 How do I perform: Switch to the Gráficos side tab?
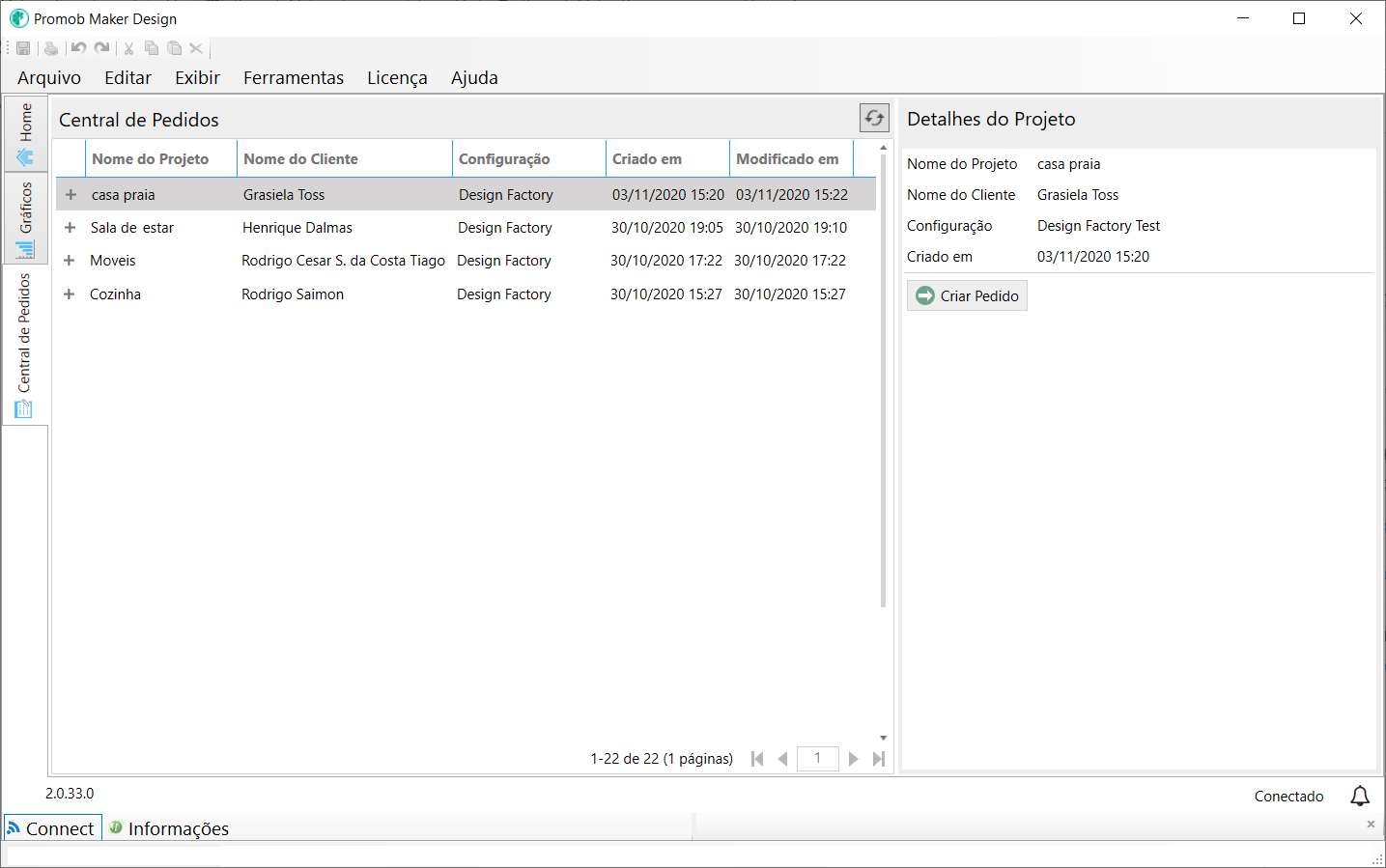(26, 218)
